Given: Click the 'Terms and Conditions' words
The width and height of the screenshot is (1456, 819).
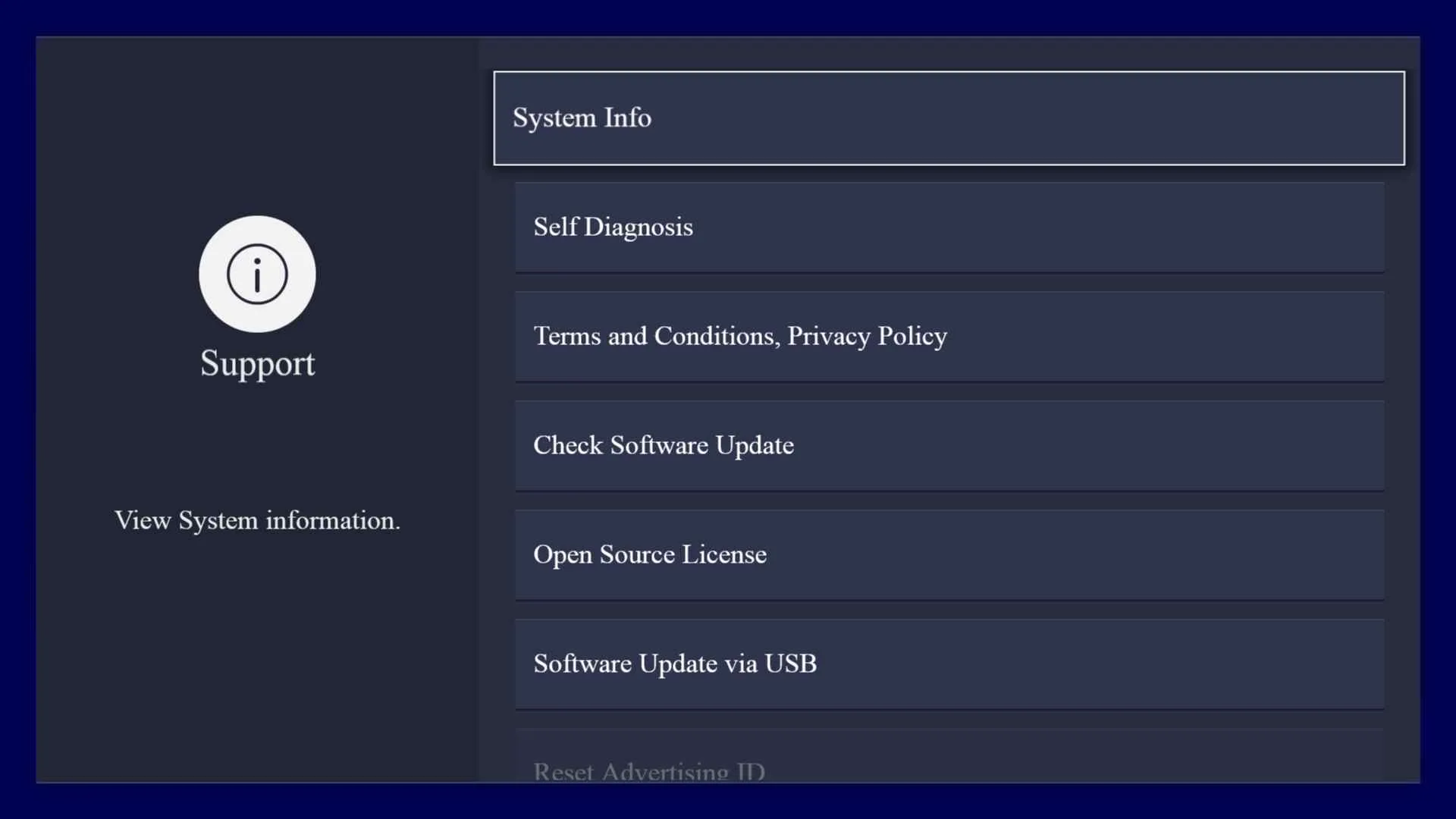Looking at the screenshot, I should (x=656, y=336).
